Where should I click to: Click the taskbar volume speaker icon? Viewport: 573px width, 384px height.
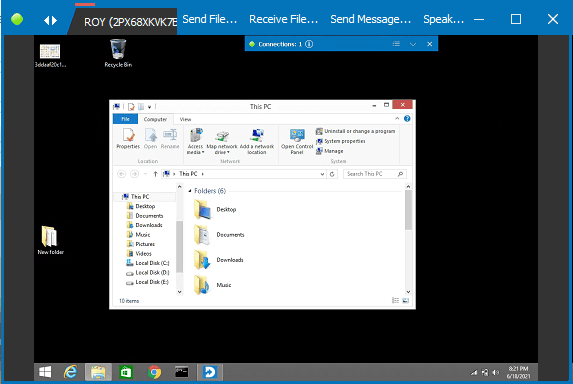click(x=496, y=372)
